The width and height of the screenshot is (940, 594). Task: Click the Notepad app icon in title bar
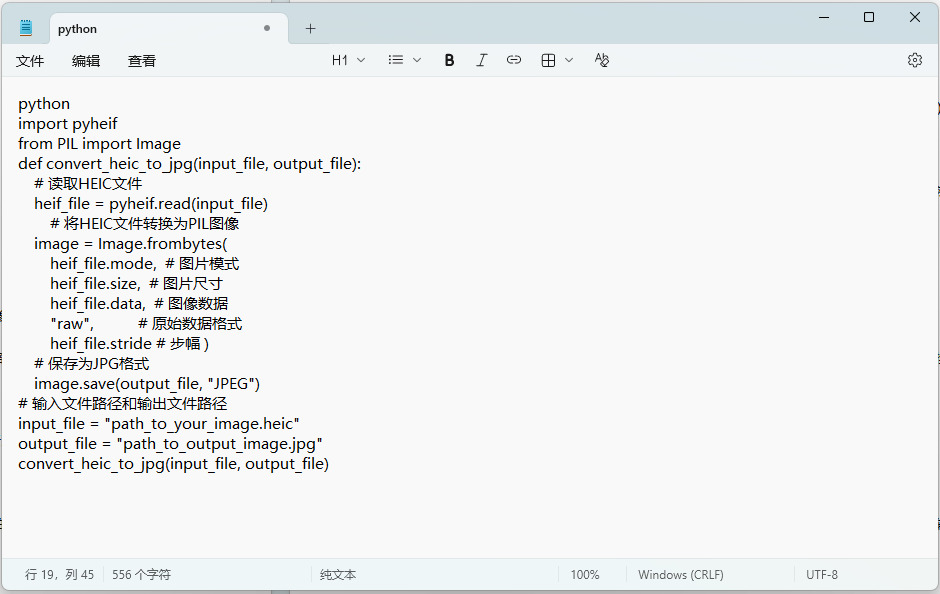[26, 28]
